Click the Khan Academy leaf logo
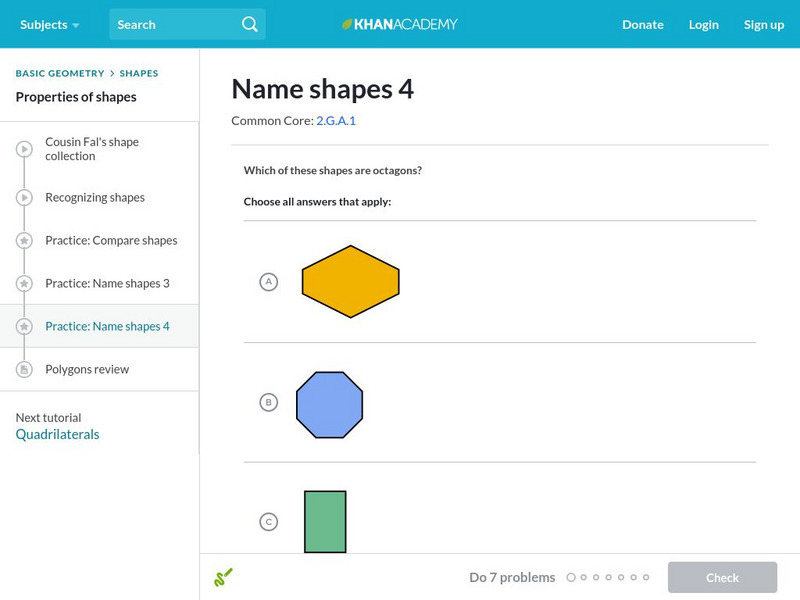The width and height of the screenshot is (800, 600). [347, 24]
